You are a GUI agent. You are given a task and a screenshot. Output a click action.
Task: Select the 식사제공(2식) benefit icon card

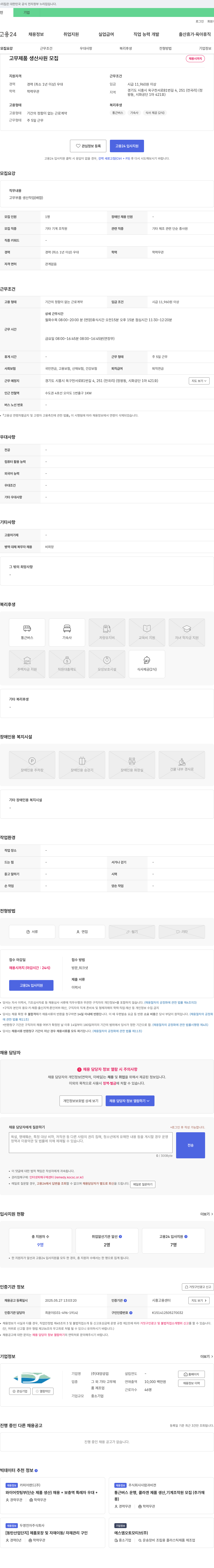click(x=147, y=664)
